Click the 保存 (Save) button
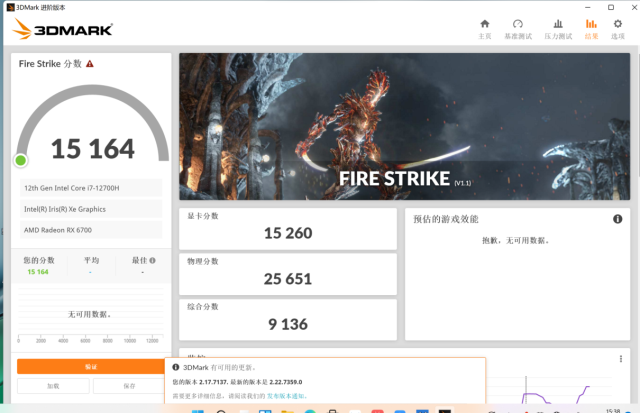Screen dimensions: 640x413 tap(129, 386)
